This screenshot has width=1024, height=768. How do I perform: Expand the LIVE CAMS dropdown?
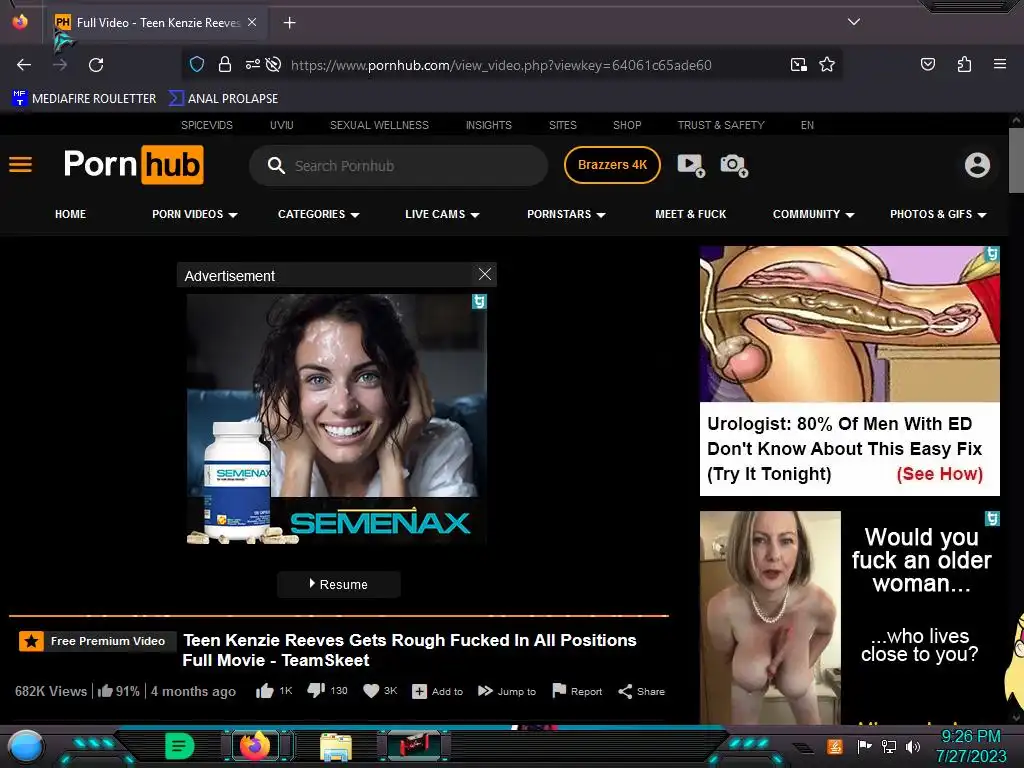click(x=442, y=214)
